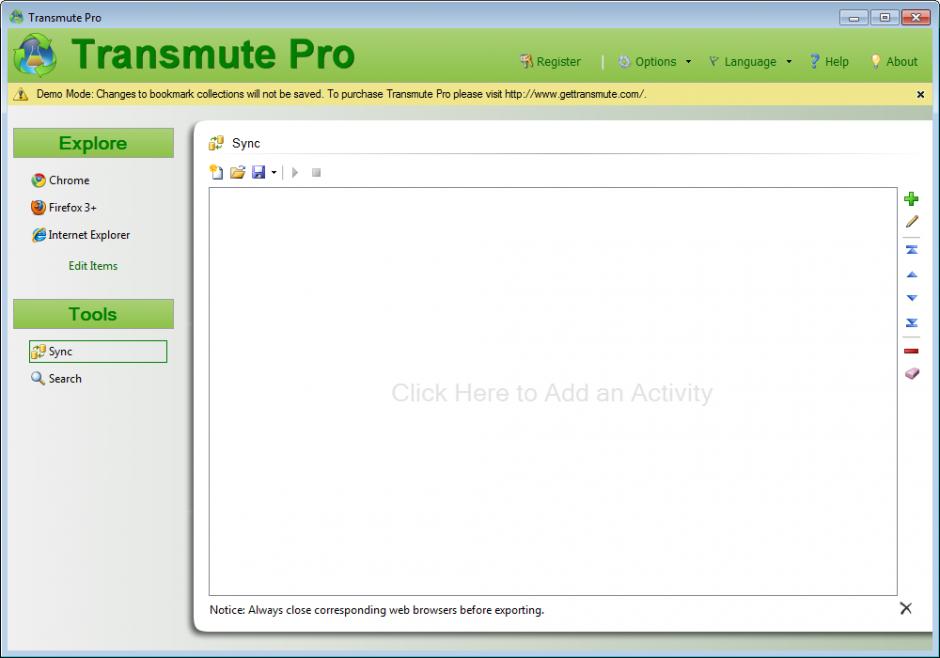Click the Tools section header
The height and width of the screenshot is (658, 940).
[94, 314]
